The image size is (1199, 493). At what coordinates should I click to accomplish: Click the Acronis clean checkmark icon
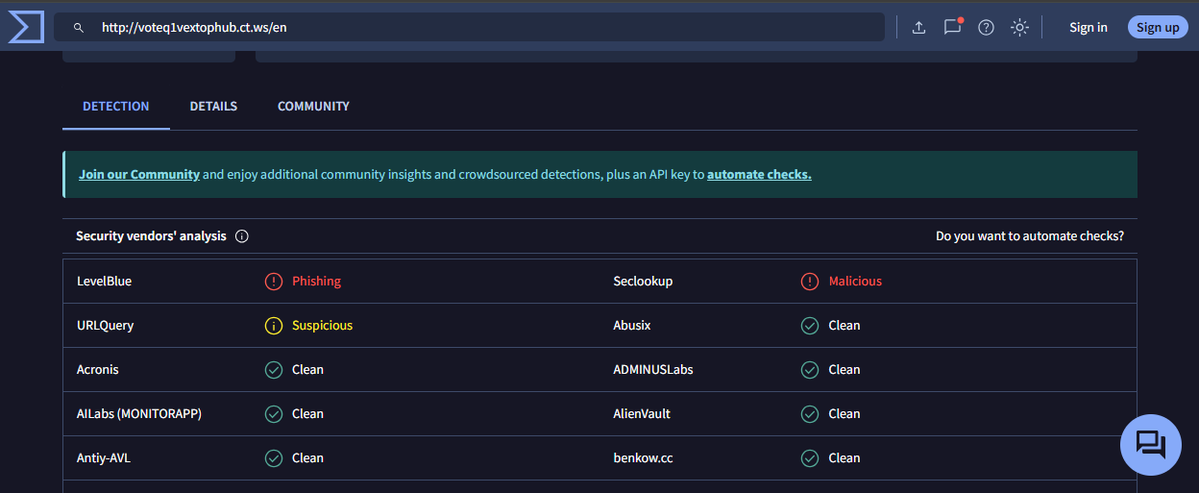pyautogui.click(x=274, y=370)
